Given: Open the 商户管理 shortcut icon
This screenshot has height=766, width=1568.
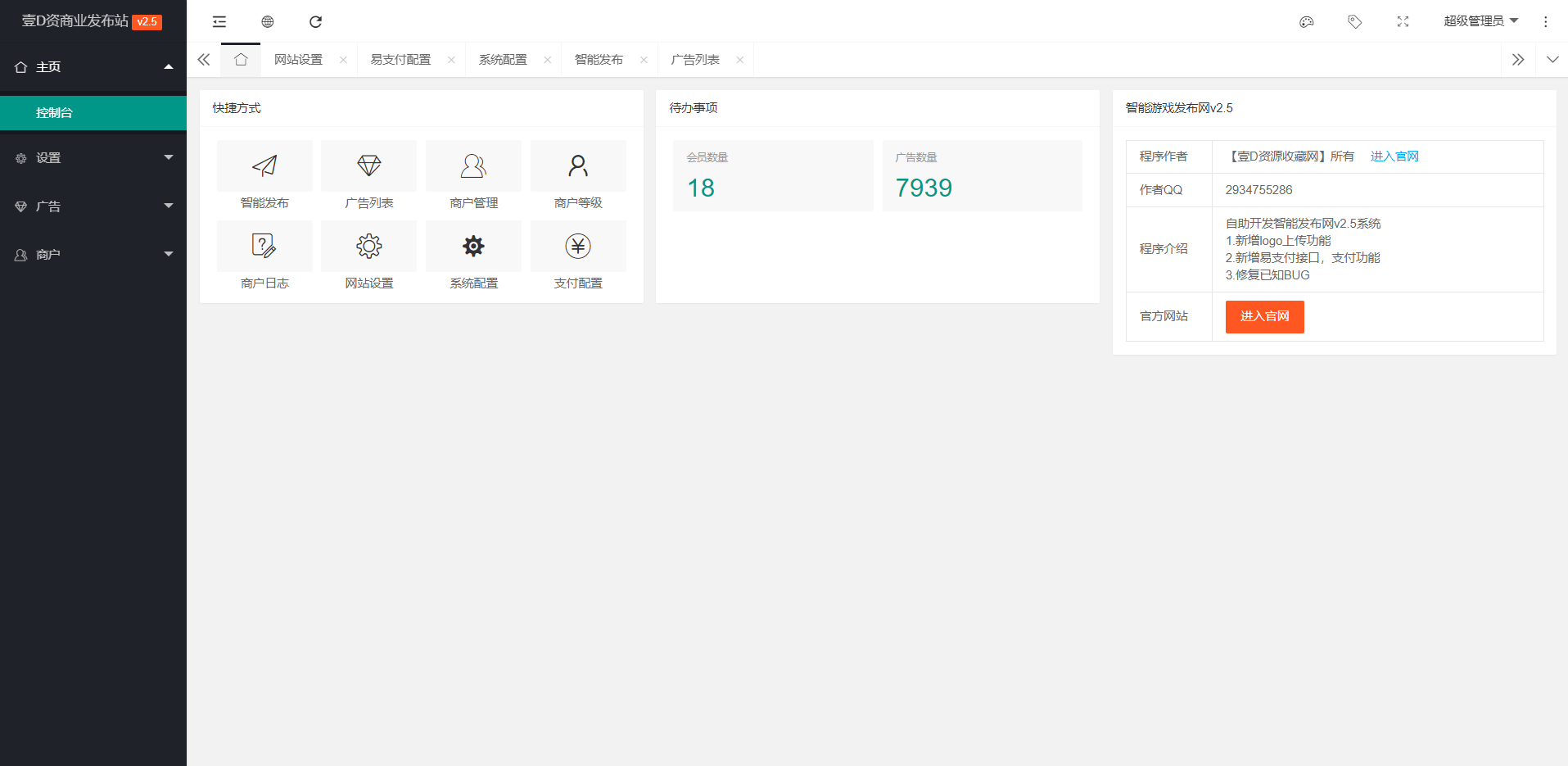Looking at the screenshot, I should coord(473,165).
